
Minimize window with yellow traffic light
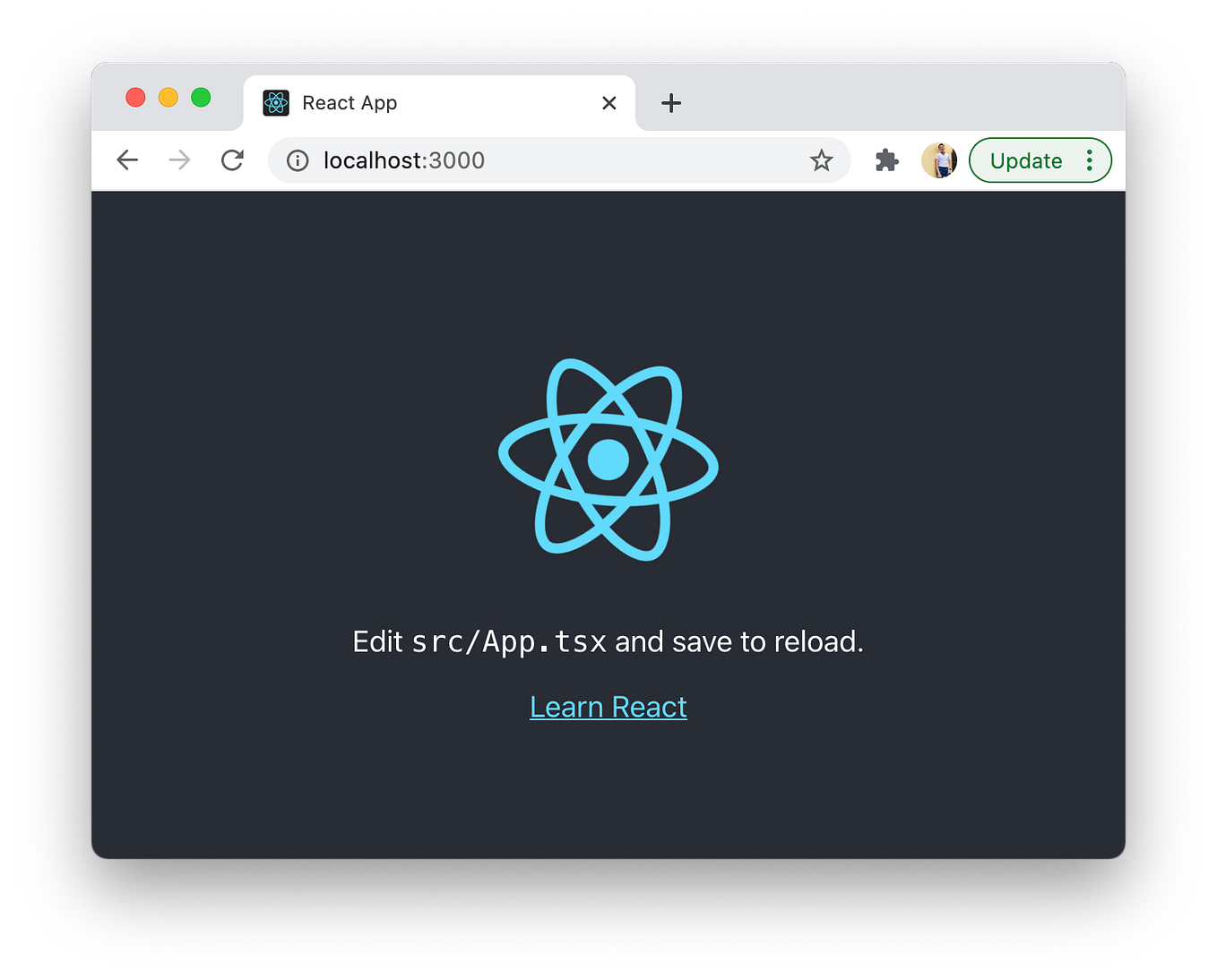(x=168, y=97)
